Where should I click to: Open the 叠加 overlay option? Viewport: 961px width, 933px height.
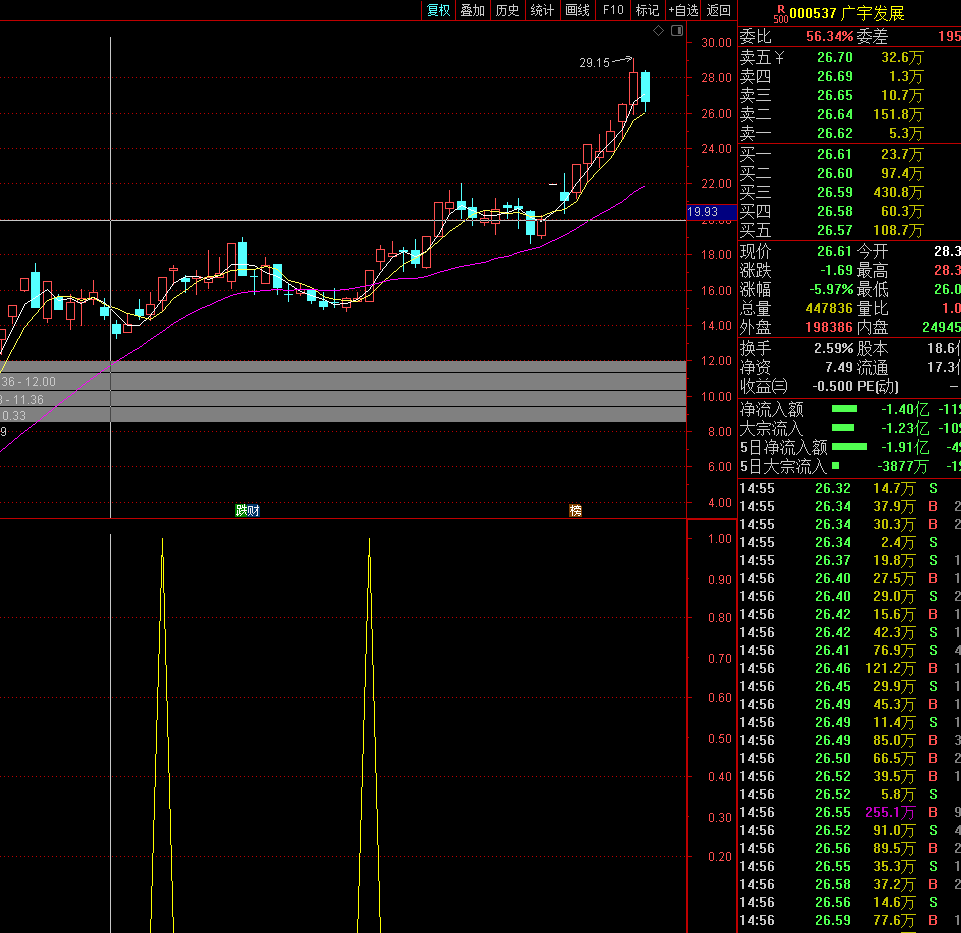(x=473, y=10)
